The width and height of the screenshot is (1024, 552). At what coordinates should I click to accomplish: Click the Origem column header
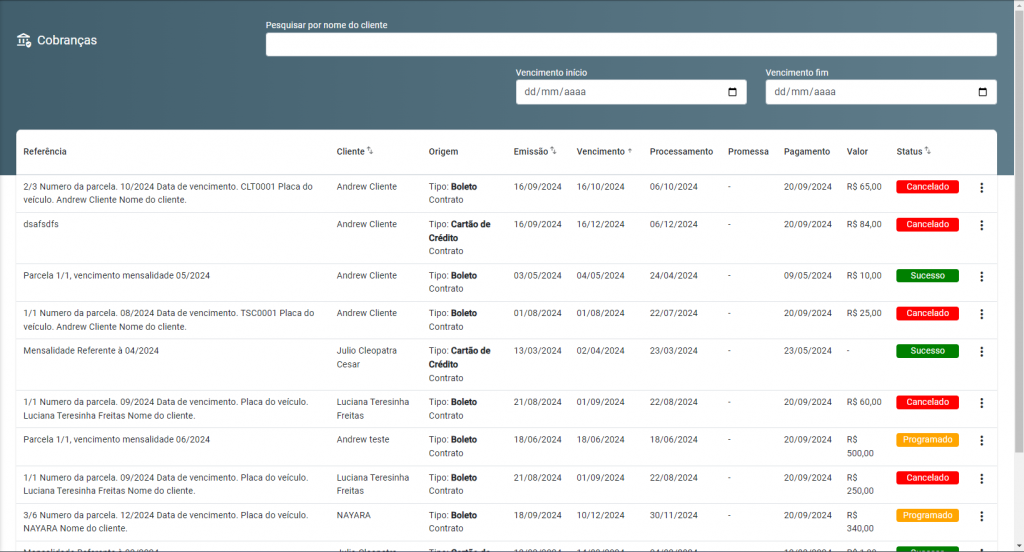443,152
